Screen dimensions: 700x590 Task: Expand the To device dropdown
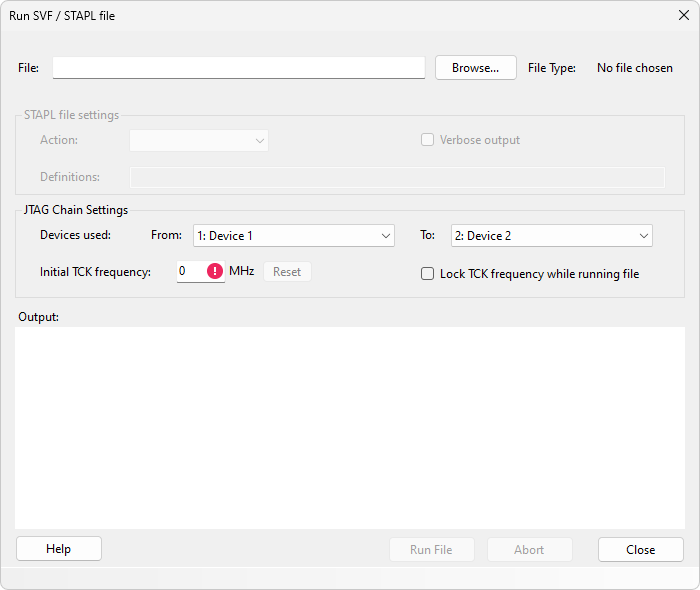551,236
